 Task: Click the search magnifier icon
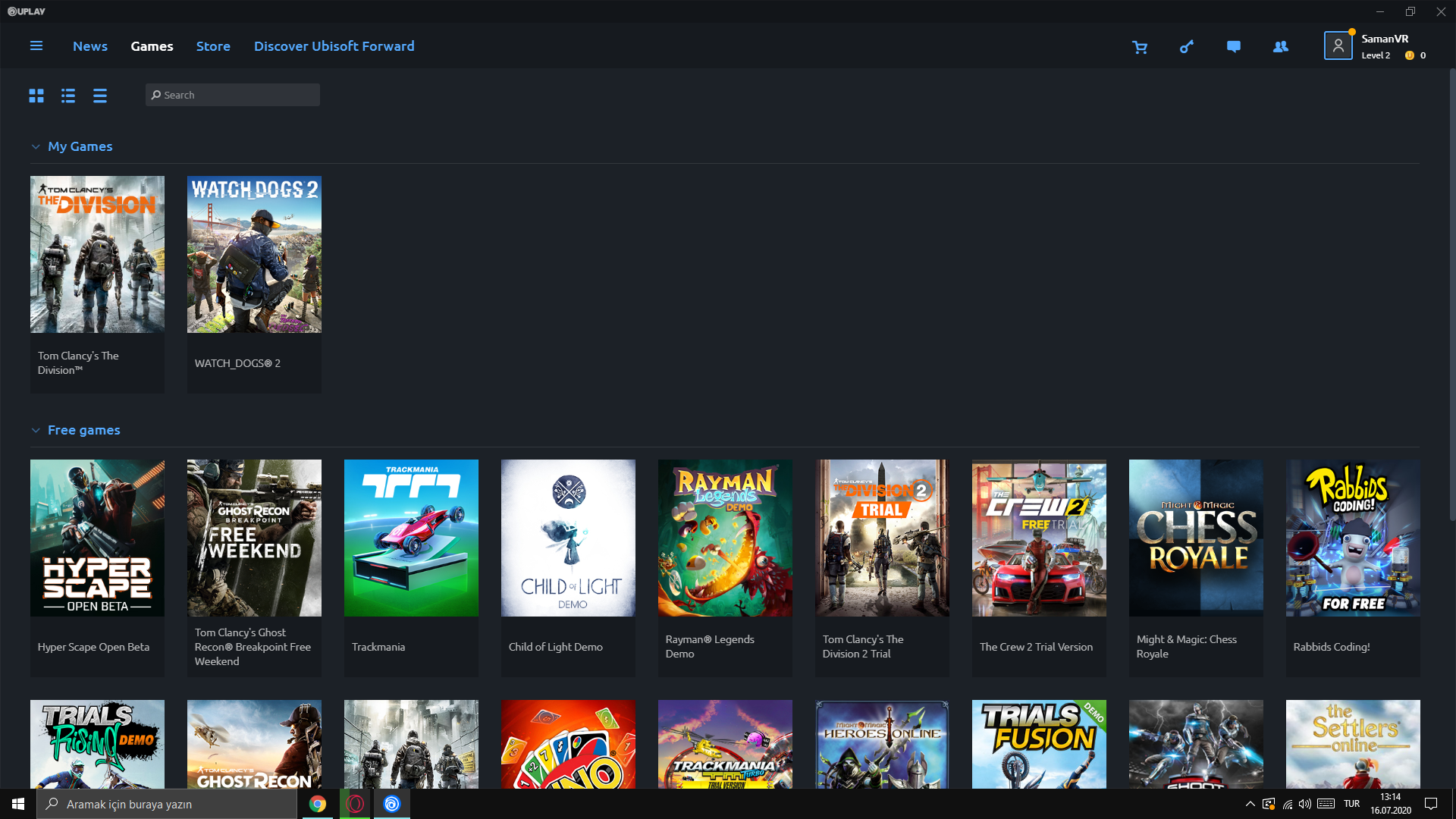(x=156, y=95)
